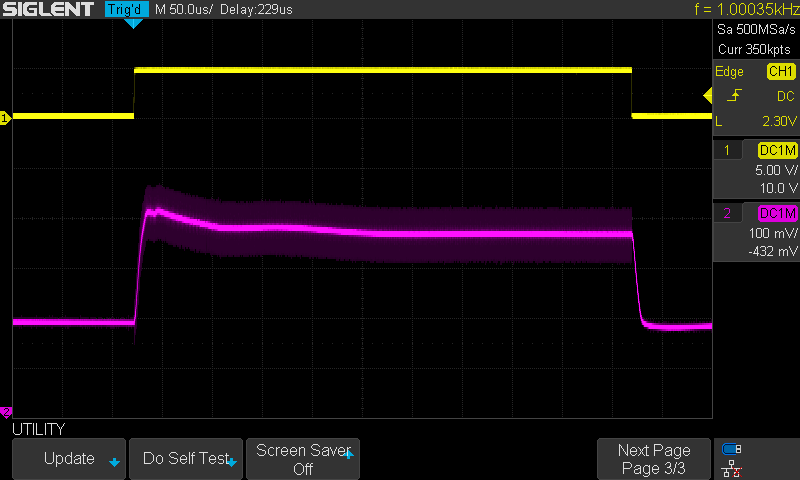Click the Sa 500MSa/s sample rate
The height and width of the screenshot is (480, 800).
(756, 30)
